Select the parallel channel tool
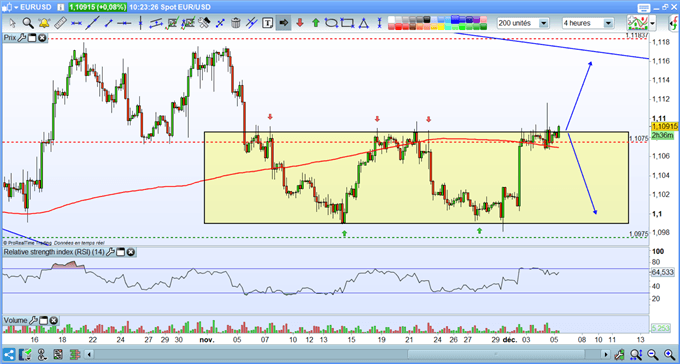The width and height of the screenshot is (680, 364). (x=156, y=23)
